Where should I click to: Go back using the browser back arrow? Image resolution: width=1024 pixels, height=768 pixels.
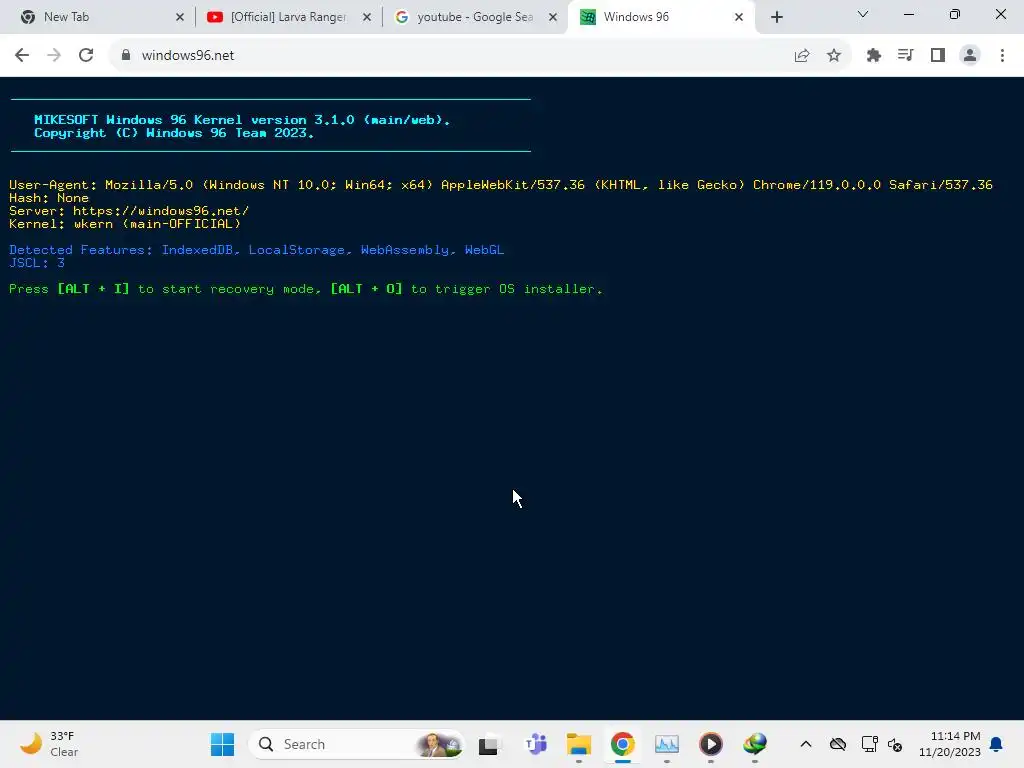pyautogui.click(x=22, y=56)
